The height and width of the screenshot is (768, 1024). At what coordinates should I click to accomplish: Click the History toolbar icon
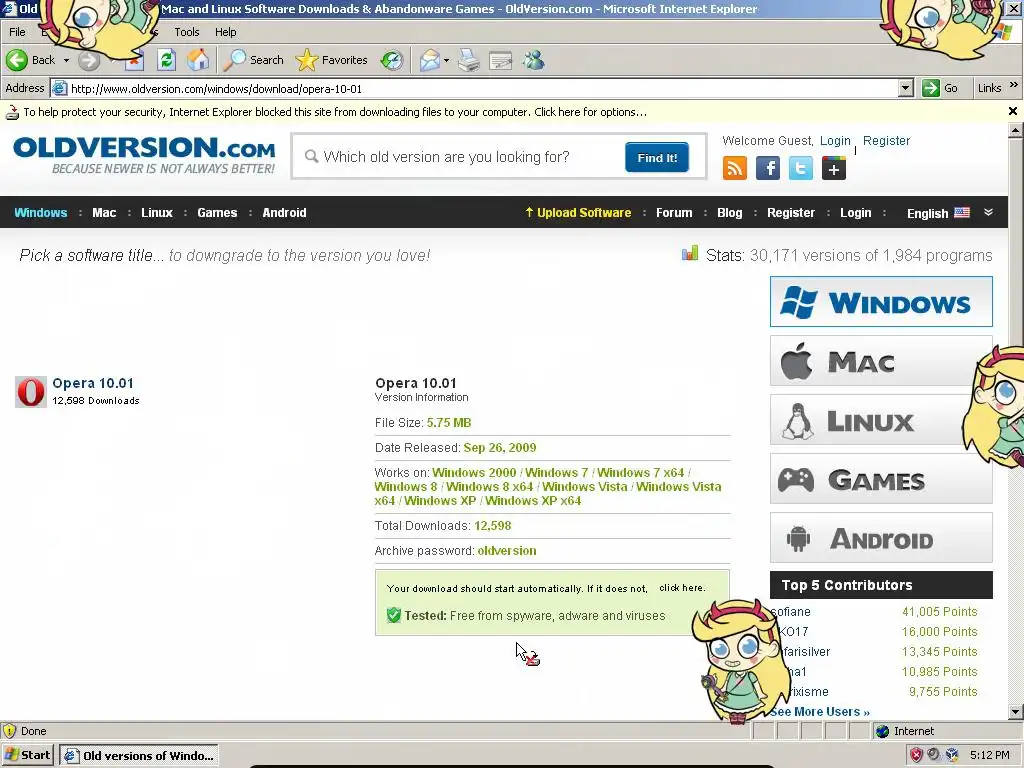coord(392,60)
